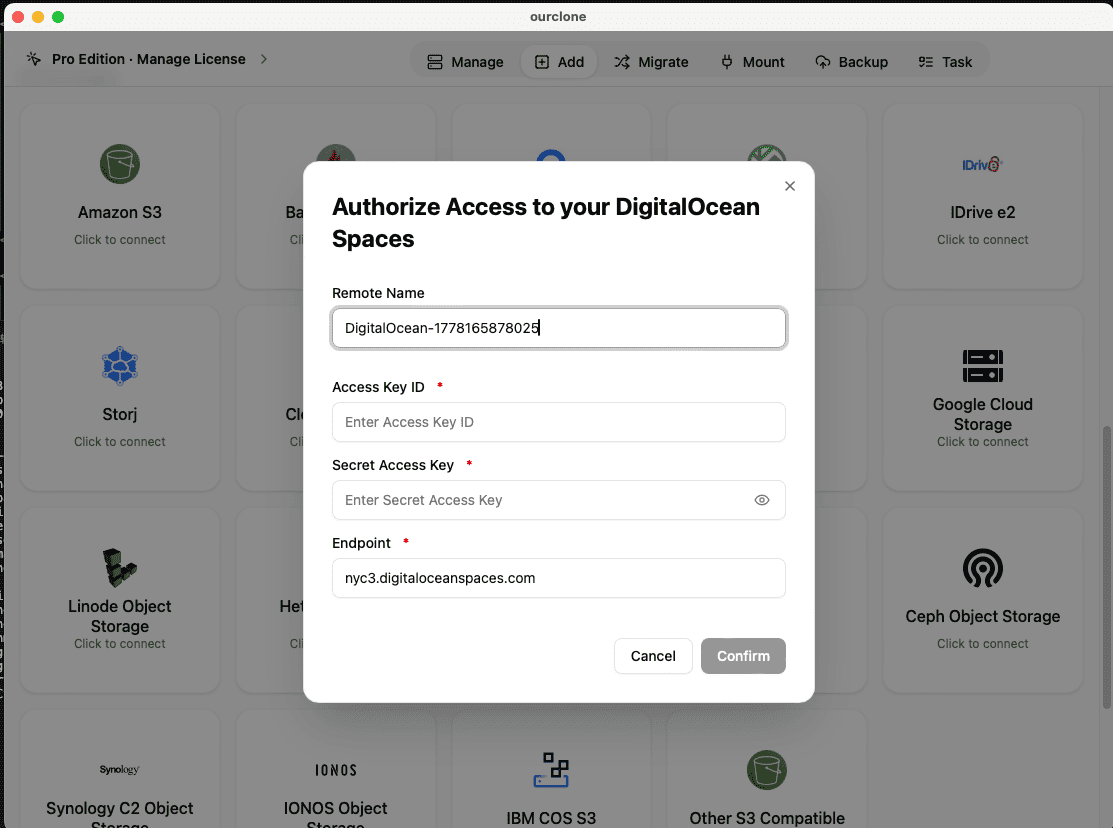Image resolution: width=1113 pixels, height=828 pixels.
Task: Click 'Click to connect' under Amazon S3
Action: click(x=120, y=240)
